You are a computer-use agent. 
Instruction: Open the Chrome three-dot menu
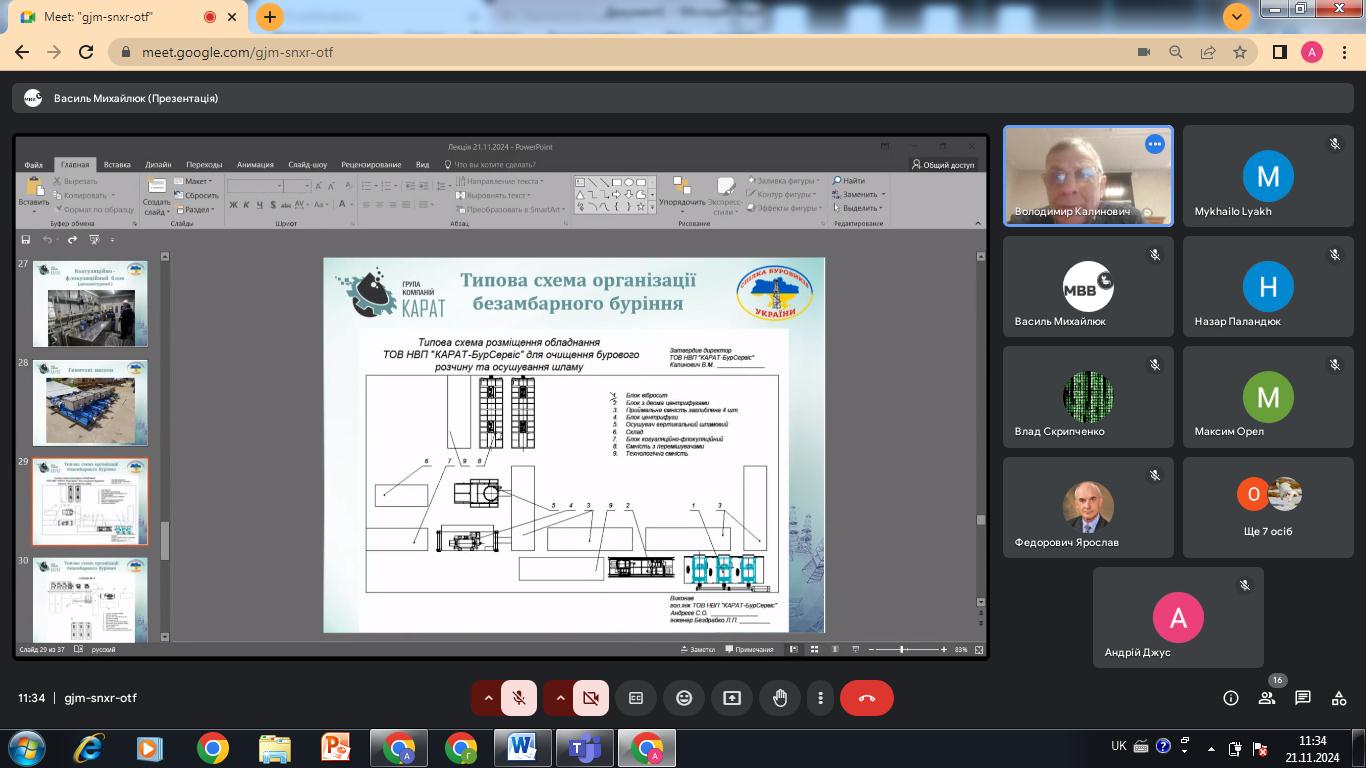pos(1343,52)
